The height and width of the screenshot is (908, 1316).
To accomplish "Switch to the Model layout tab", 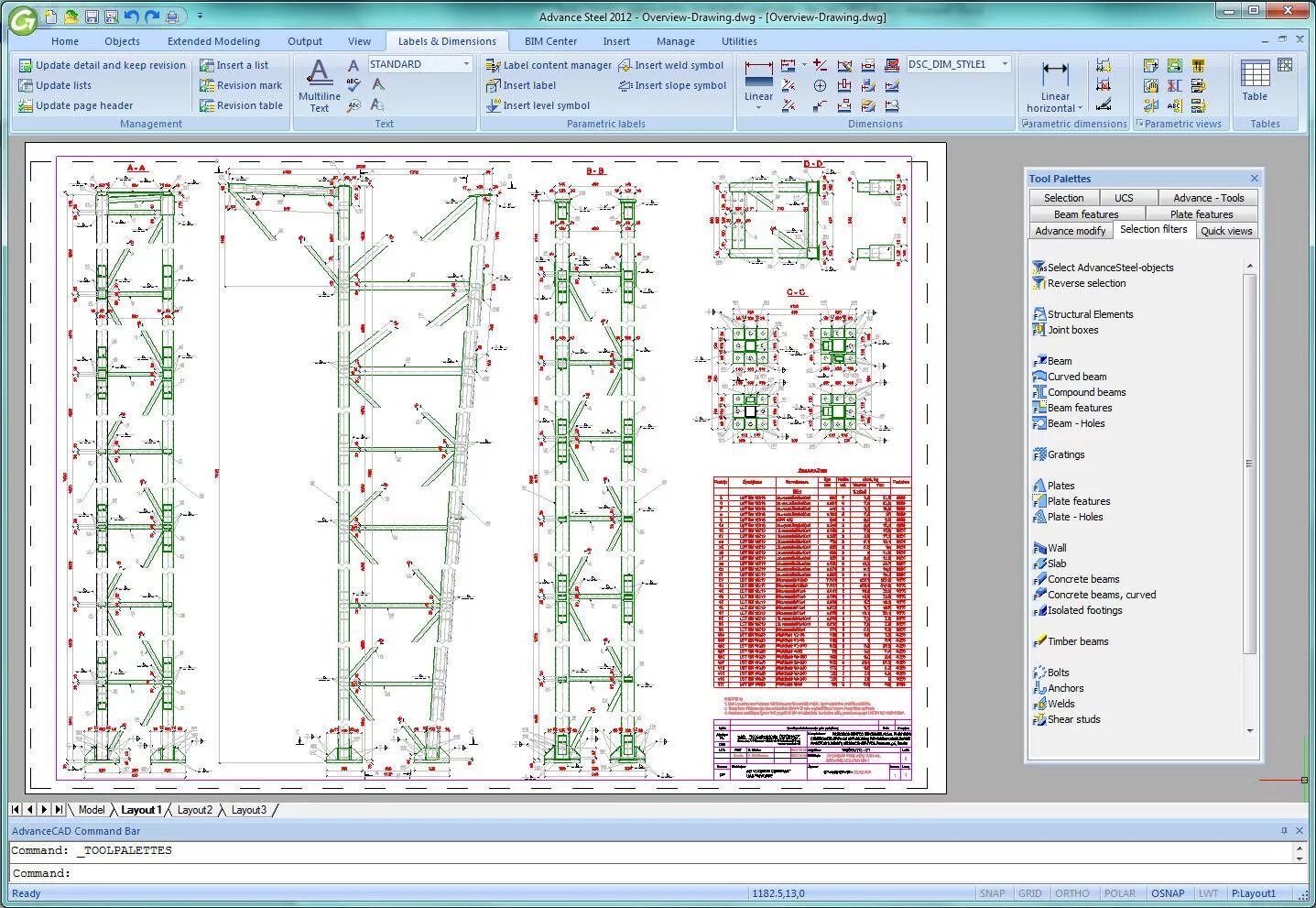I will 91,810.
